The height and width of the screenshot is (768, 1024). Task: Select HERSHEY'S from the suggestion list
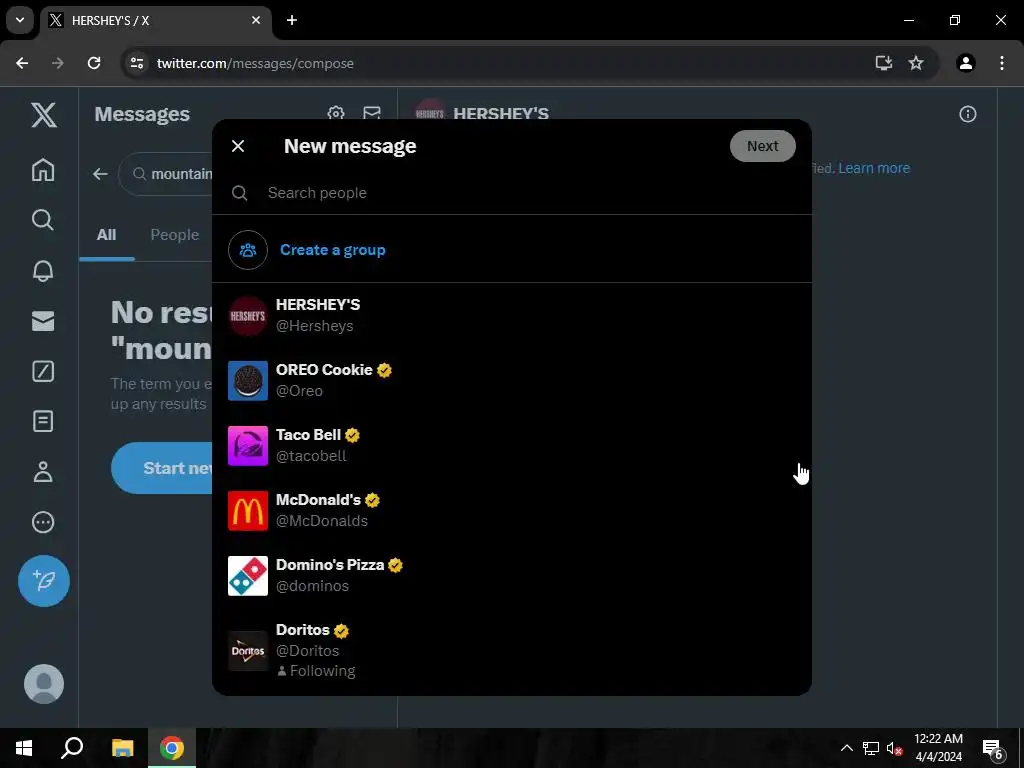tap(512, 315)
